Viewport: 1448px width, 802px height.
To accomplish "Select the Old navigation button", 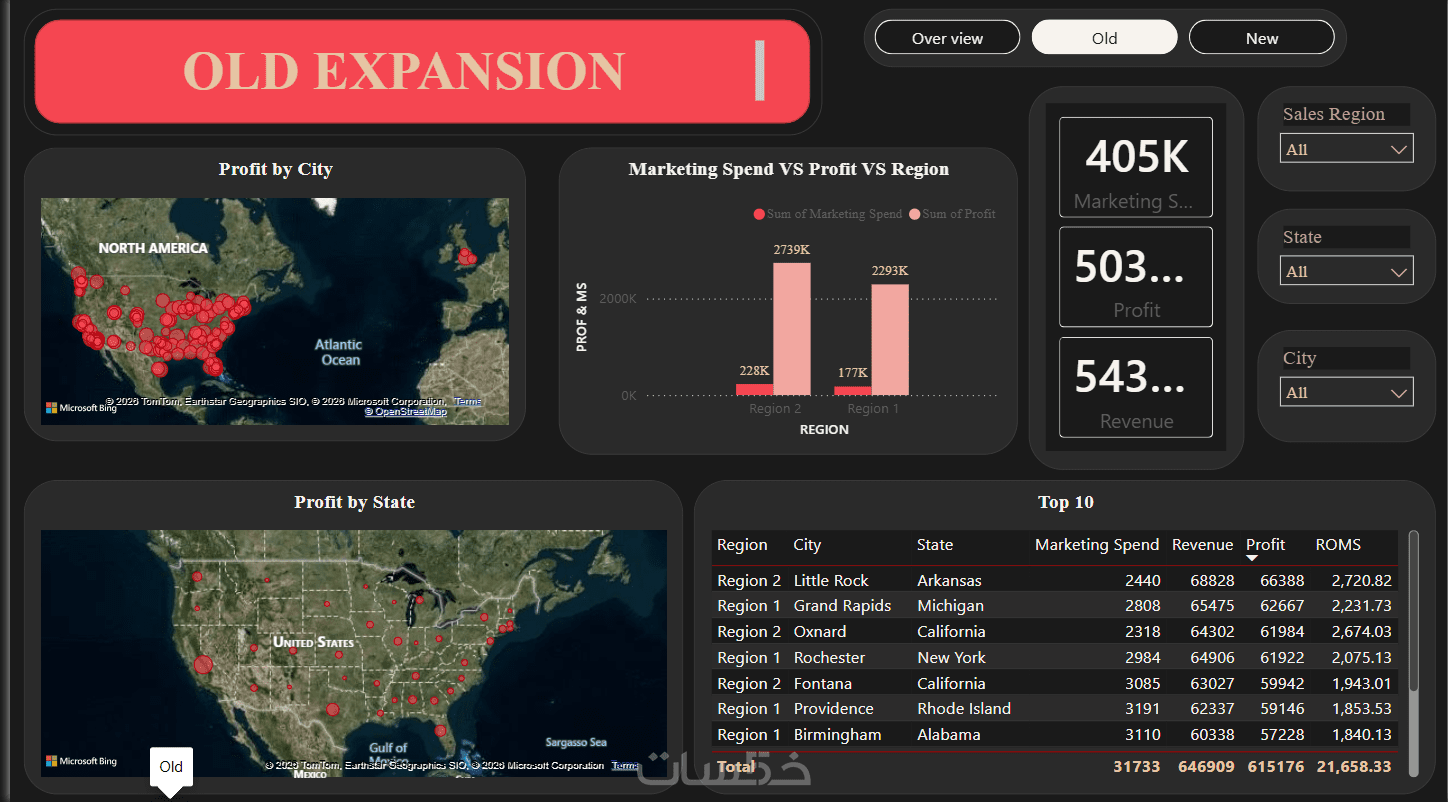I will click(1104, 38).
